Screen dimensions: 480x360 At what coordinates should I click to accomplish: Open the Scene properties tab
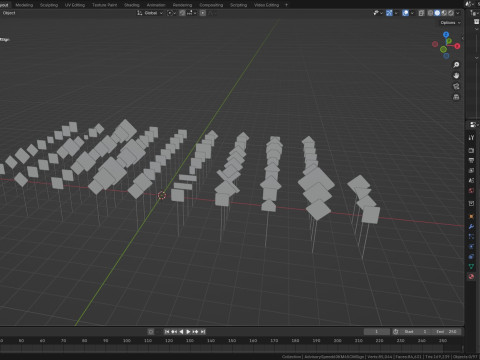(471, 181)
